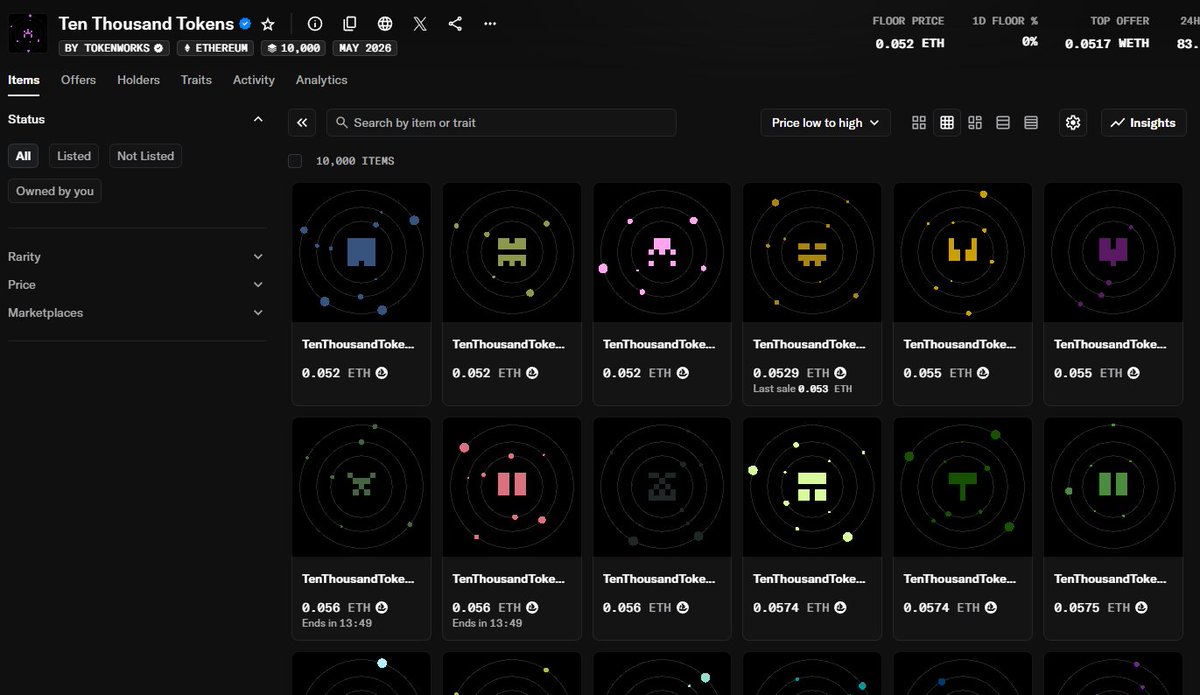
Task: Switch to large grid view icon
Action: point(919,123)
